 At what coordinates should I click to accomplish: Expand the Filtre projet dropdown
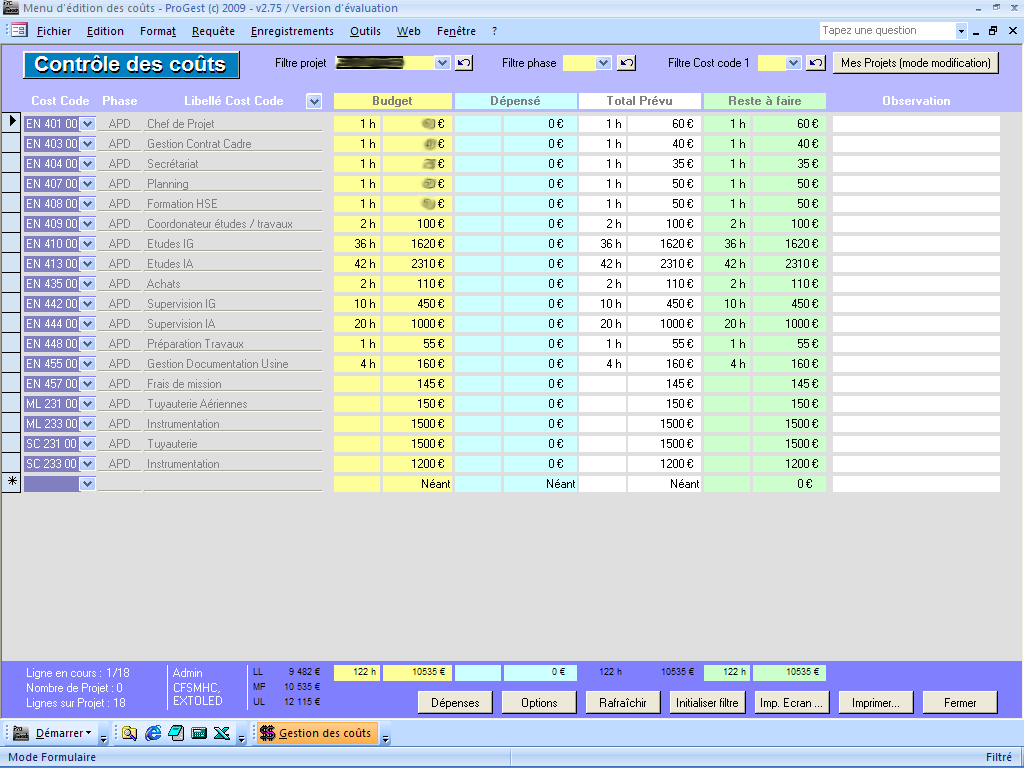pos(443,63)
